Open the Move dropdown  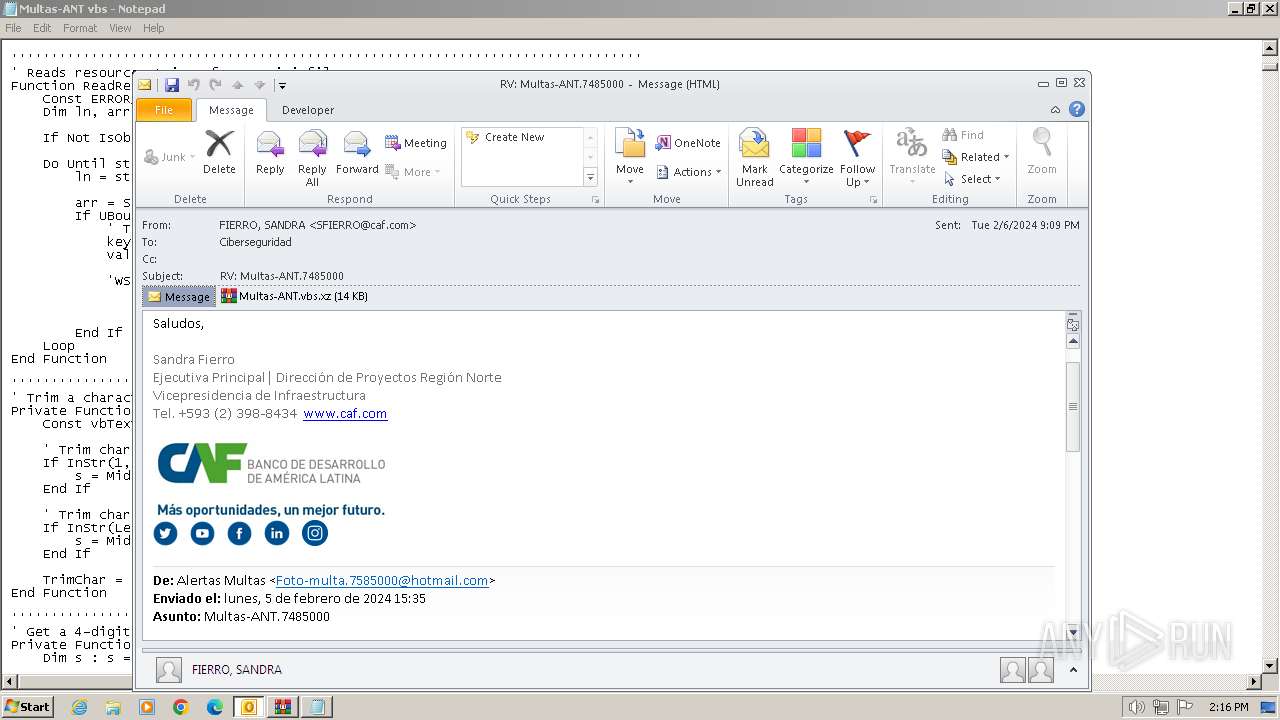(x=629, y=156)
